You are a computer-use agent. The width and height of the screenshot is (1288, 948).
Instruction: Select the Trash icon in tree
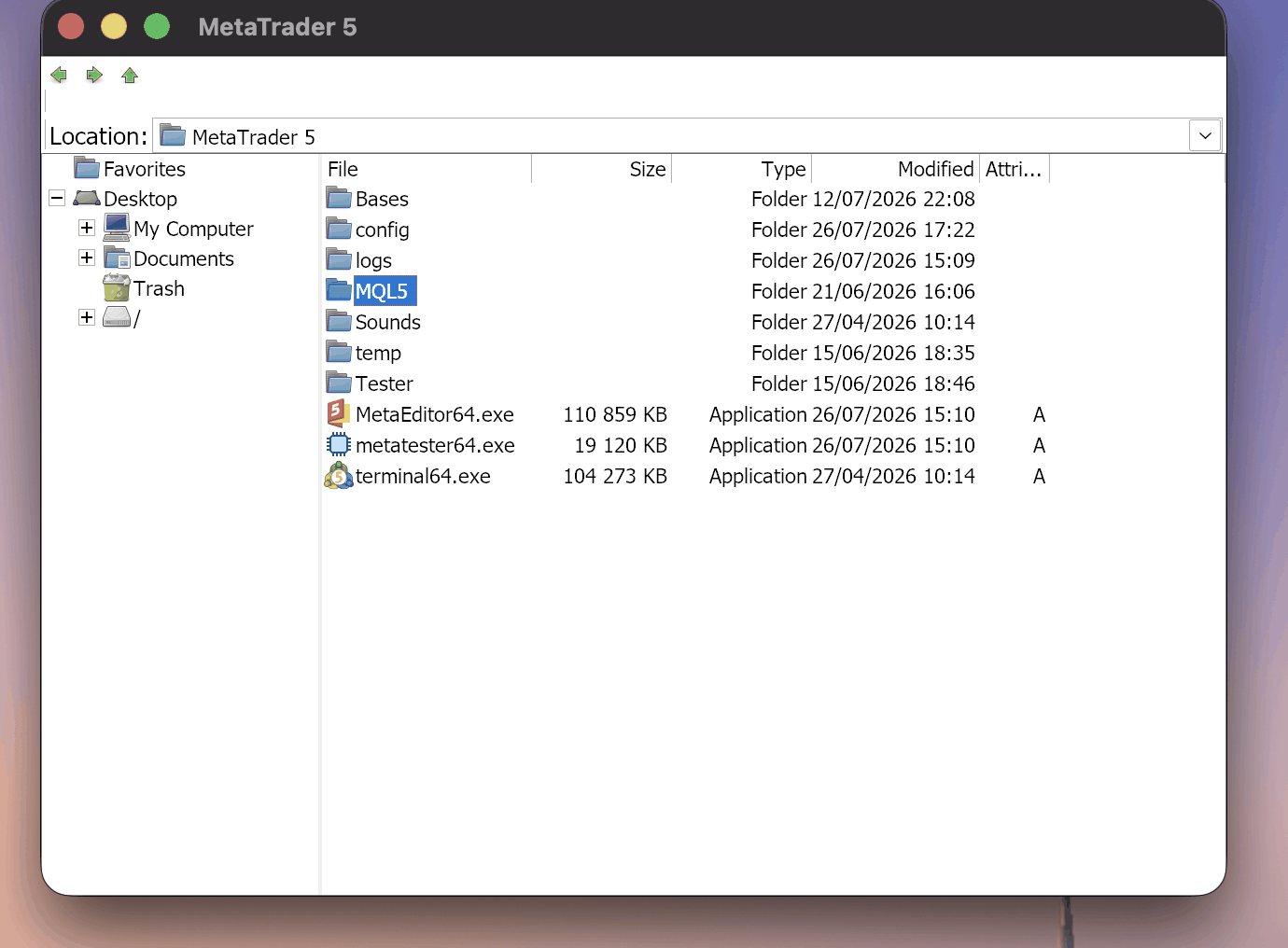point(117,287)
